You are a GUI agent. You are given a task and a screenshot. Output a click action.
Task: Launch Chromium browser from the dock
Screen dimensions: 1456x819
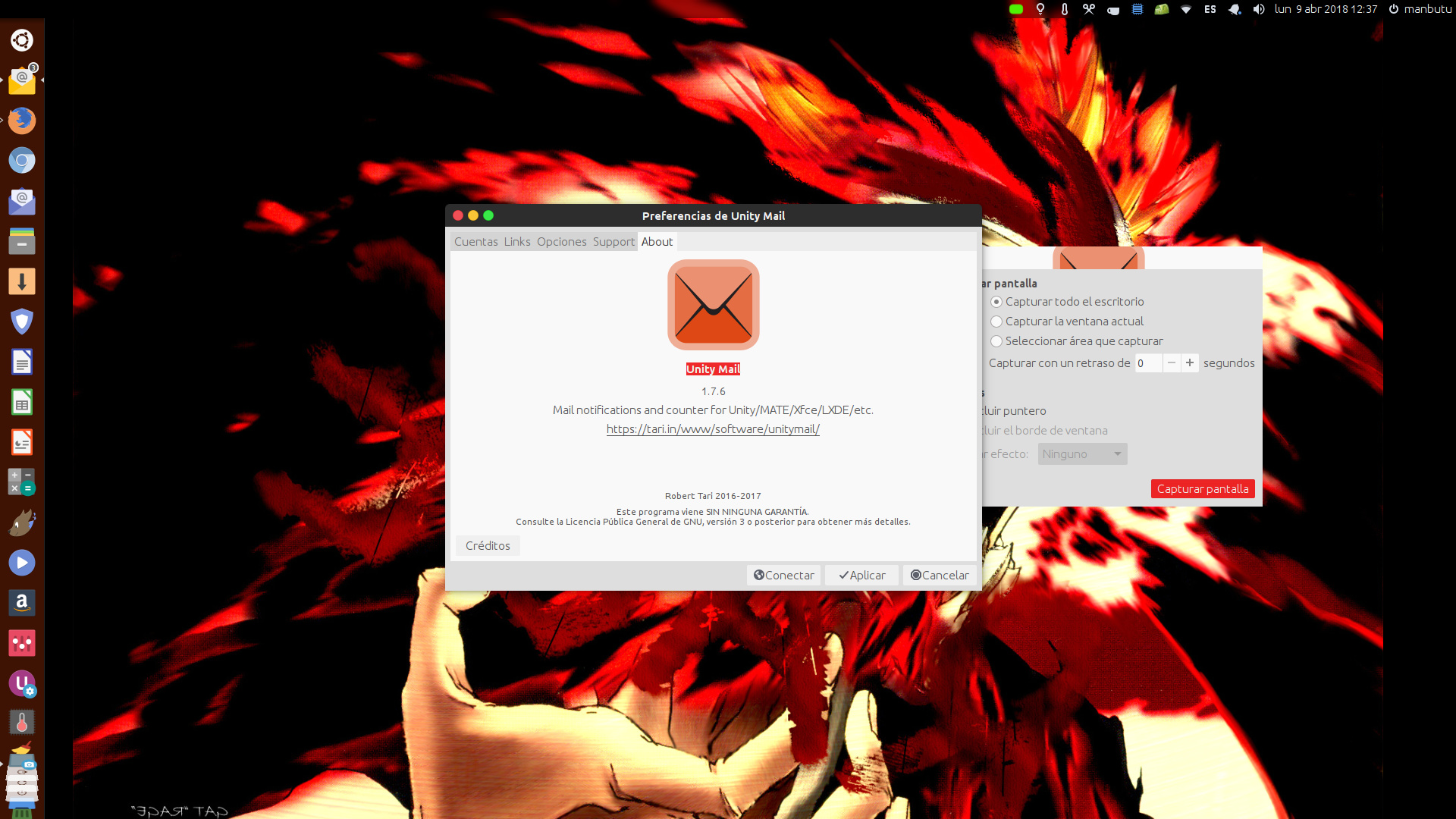tap(22, 161)
